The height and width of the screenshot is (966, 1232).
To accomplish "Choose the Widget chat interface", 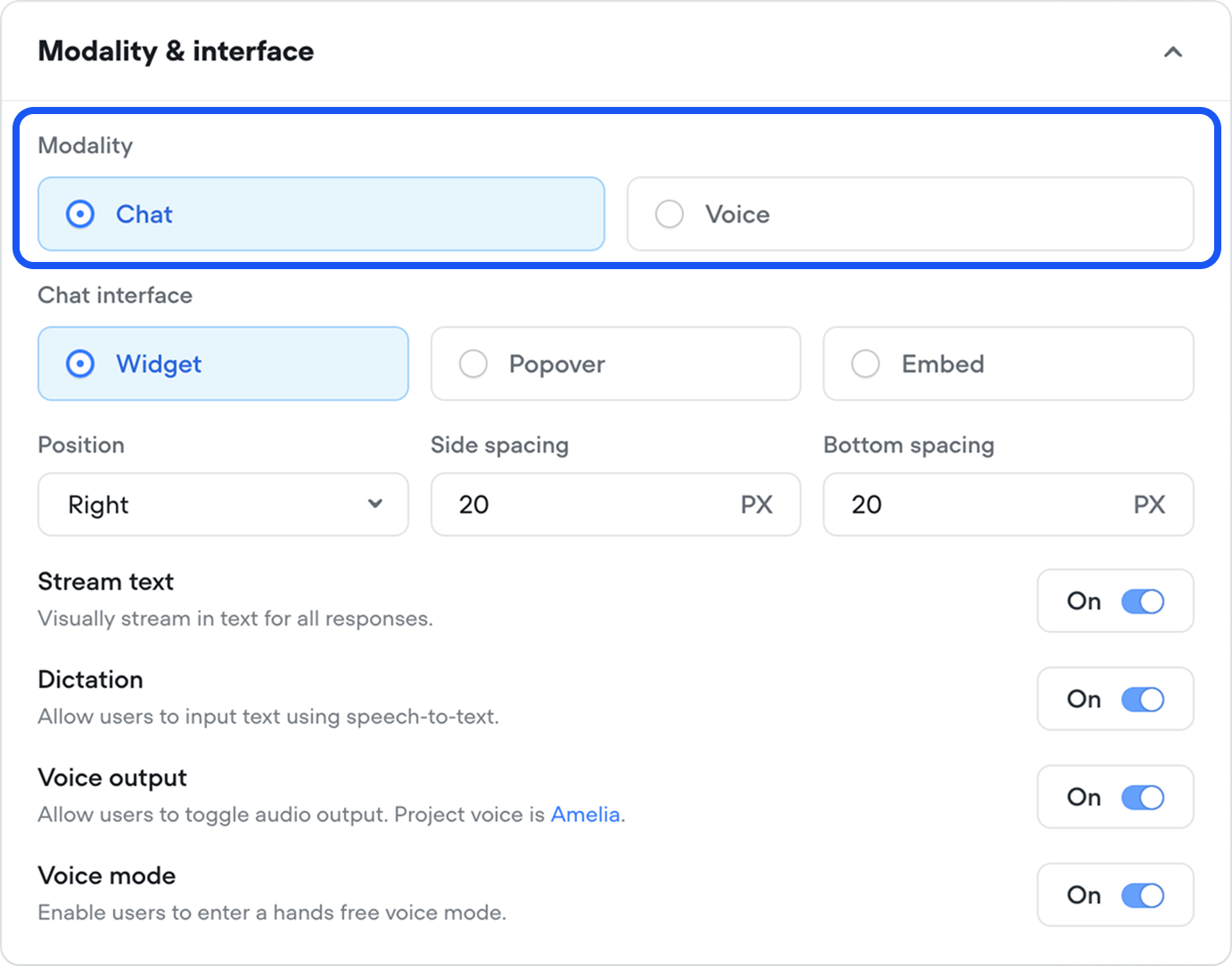I will [x=223, y=364].
